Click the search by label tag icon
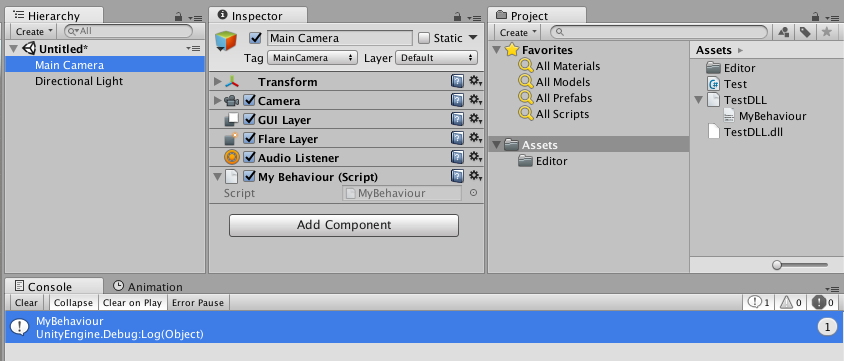Screen dimensions: 844x361 click(x=805, y=32)
